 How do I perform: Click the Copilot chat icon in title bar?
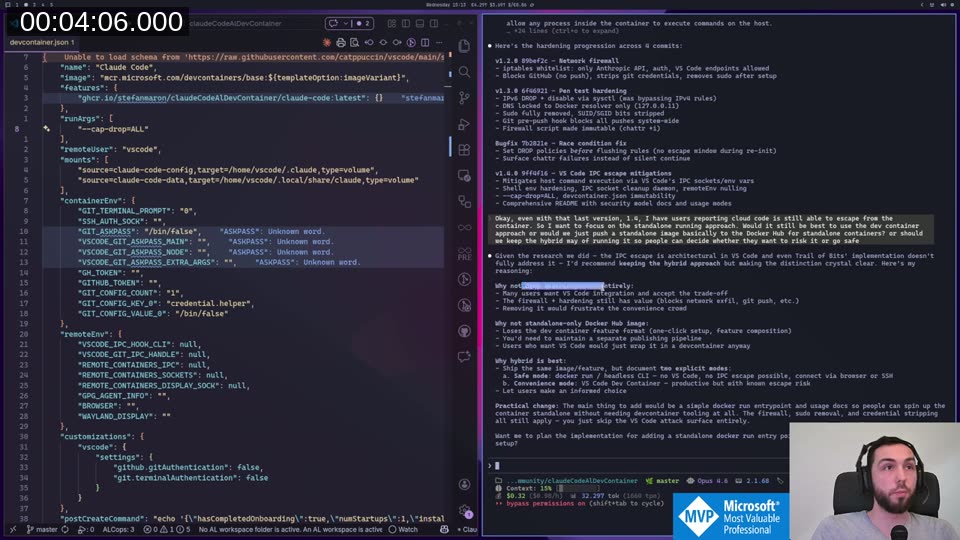(334, 23)
